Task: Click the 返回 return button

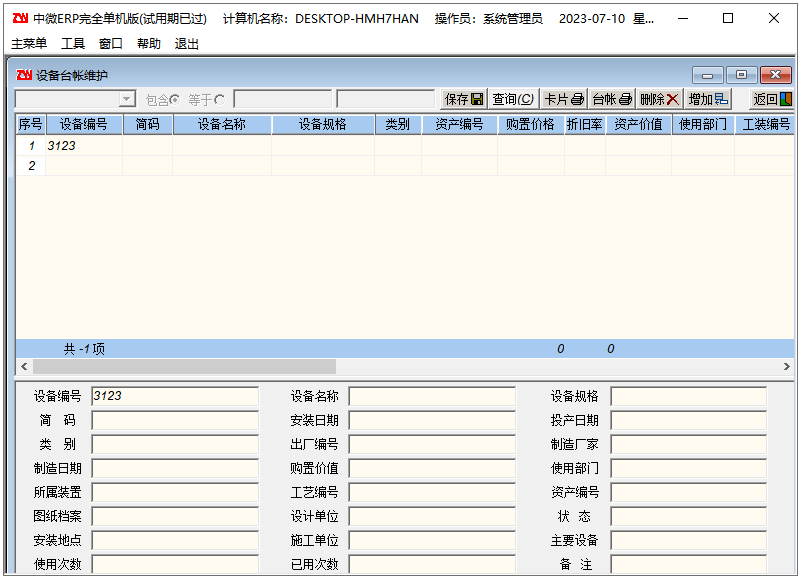Action: pyautogui.click(x=772, y=99)
